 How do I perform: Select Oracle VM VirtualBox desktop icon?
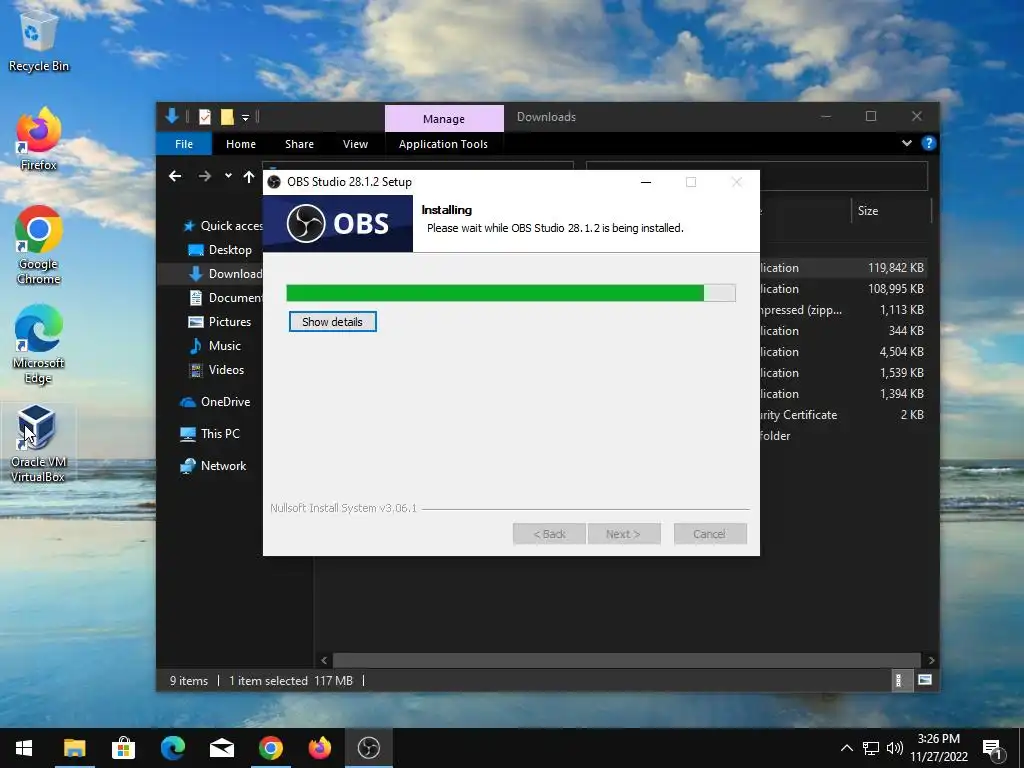click(x=38, y=444)
